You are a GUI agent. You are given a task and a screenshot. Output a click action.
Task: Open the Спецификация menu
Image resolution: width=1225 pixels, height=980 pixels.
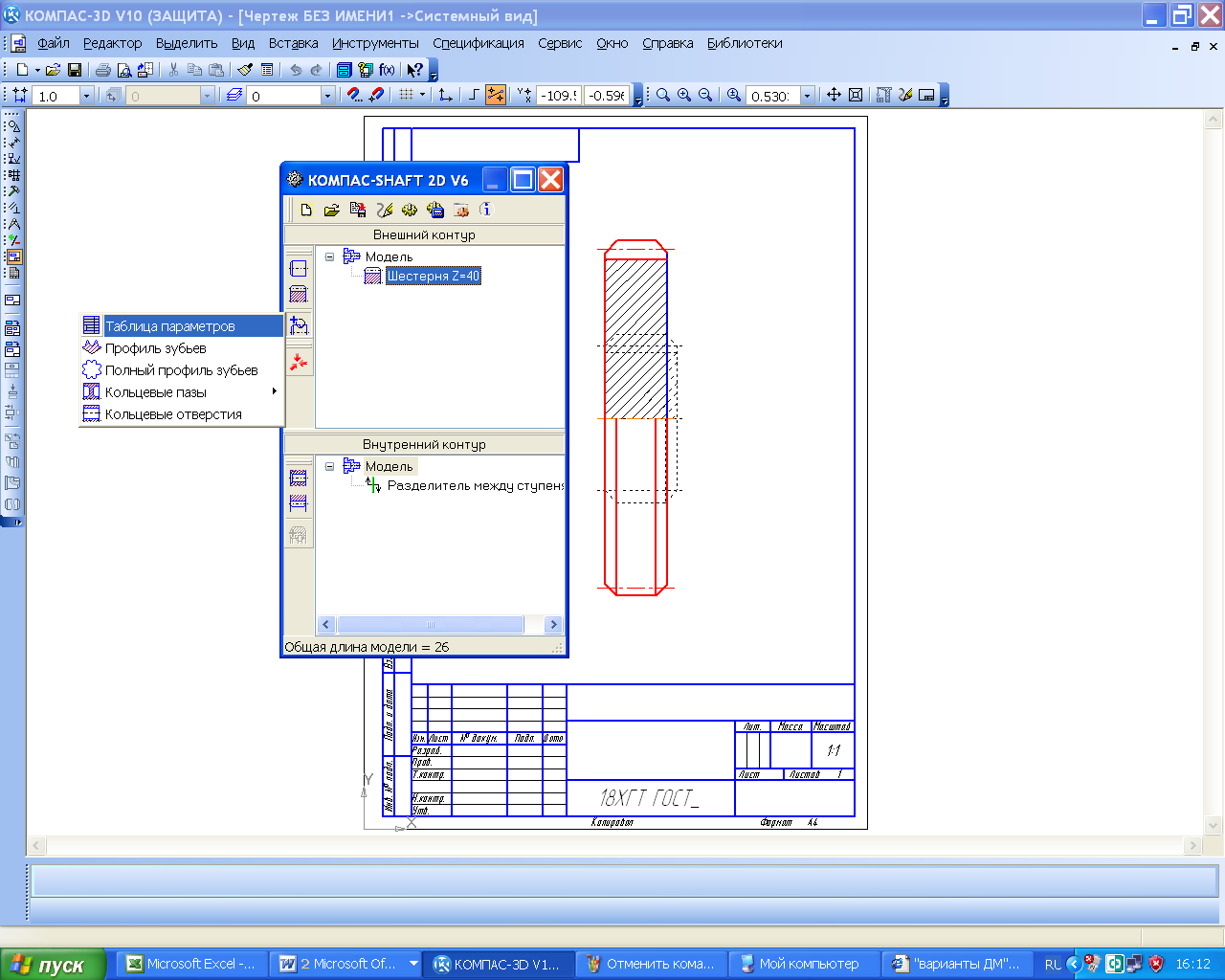(479, 43)
